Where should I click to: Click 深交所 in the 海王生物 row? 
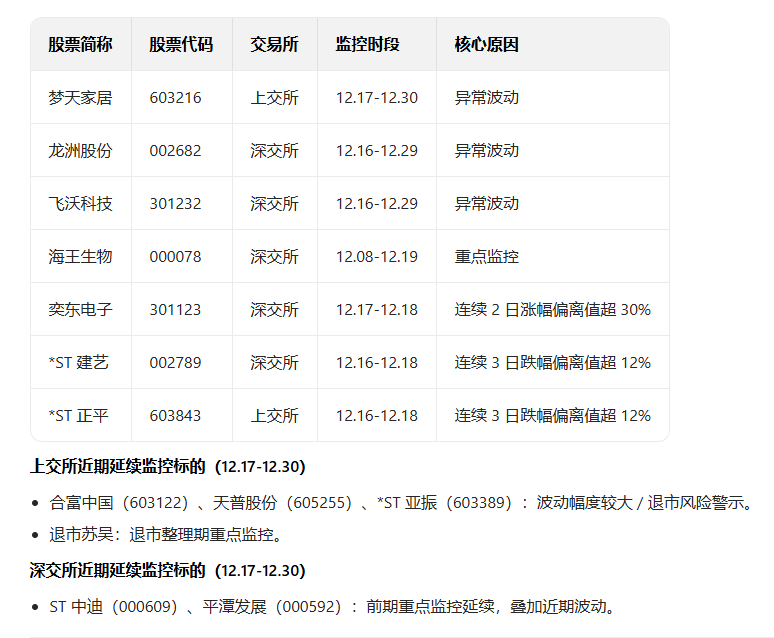pyautogui.click(x=274, y=257)
